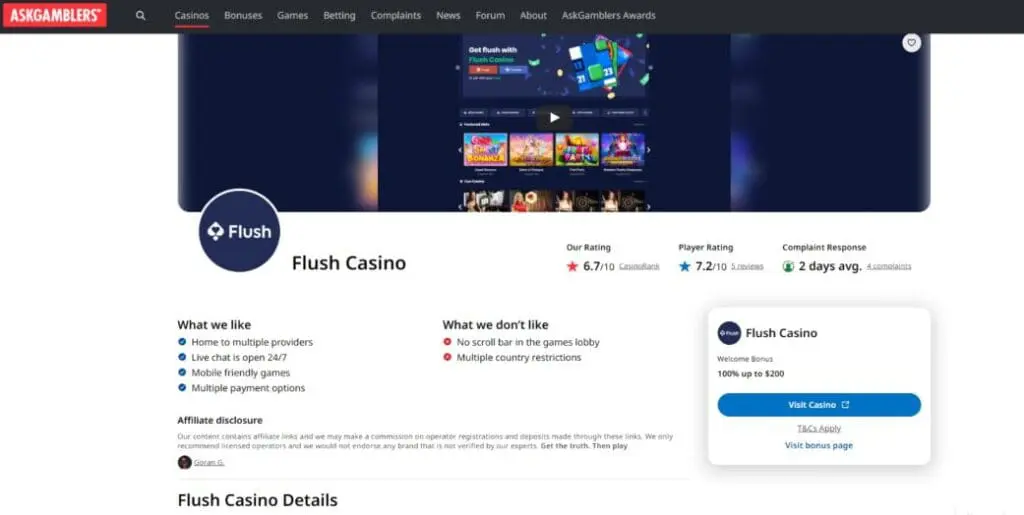Click the round Flush logo avatar

(x=240, y=230)
